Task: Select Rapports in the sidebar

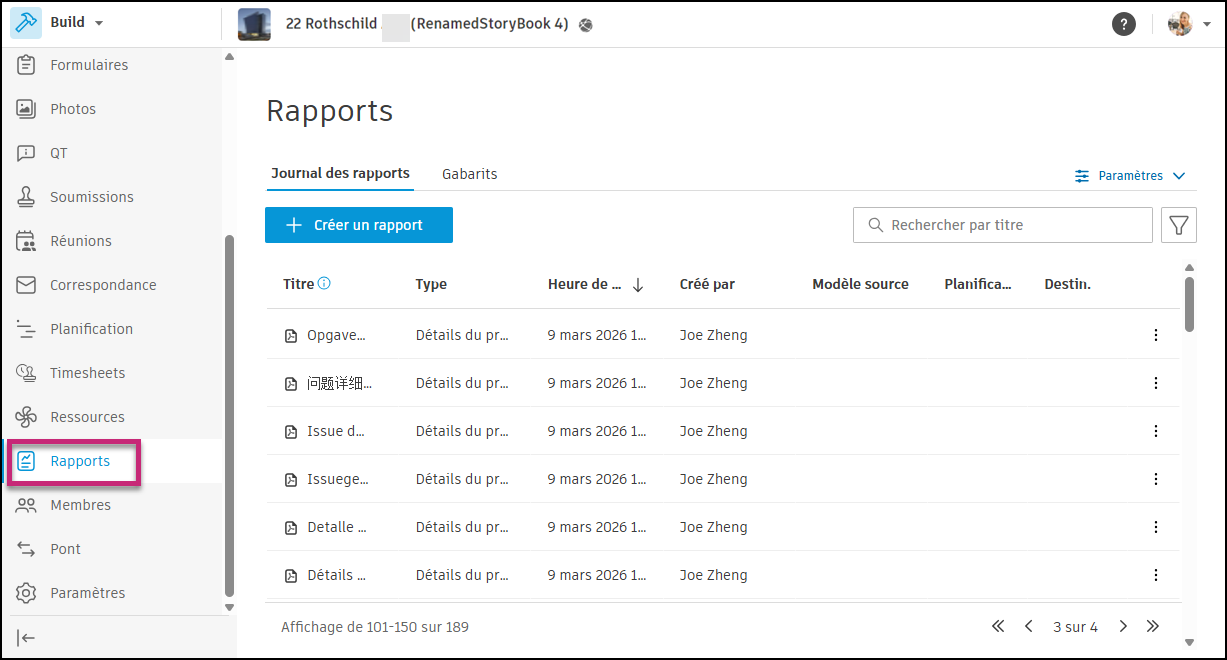Action: coord(80,461)
